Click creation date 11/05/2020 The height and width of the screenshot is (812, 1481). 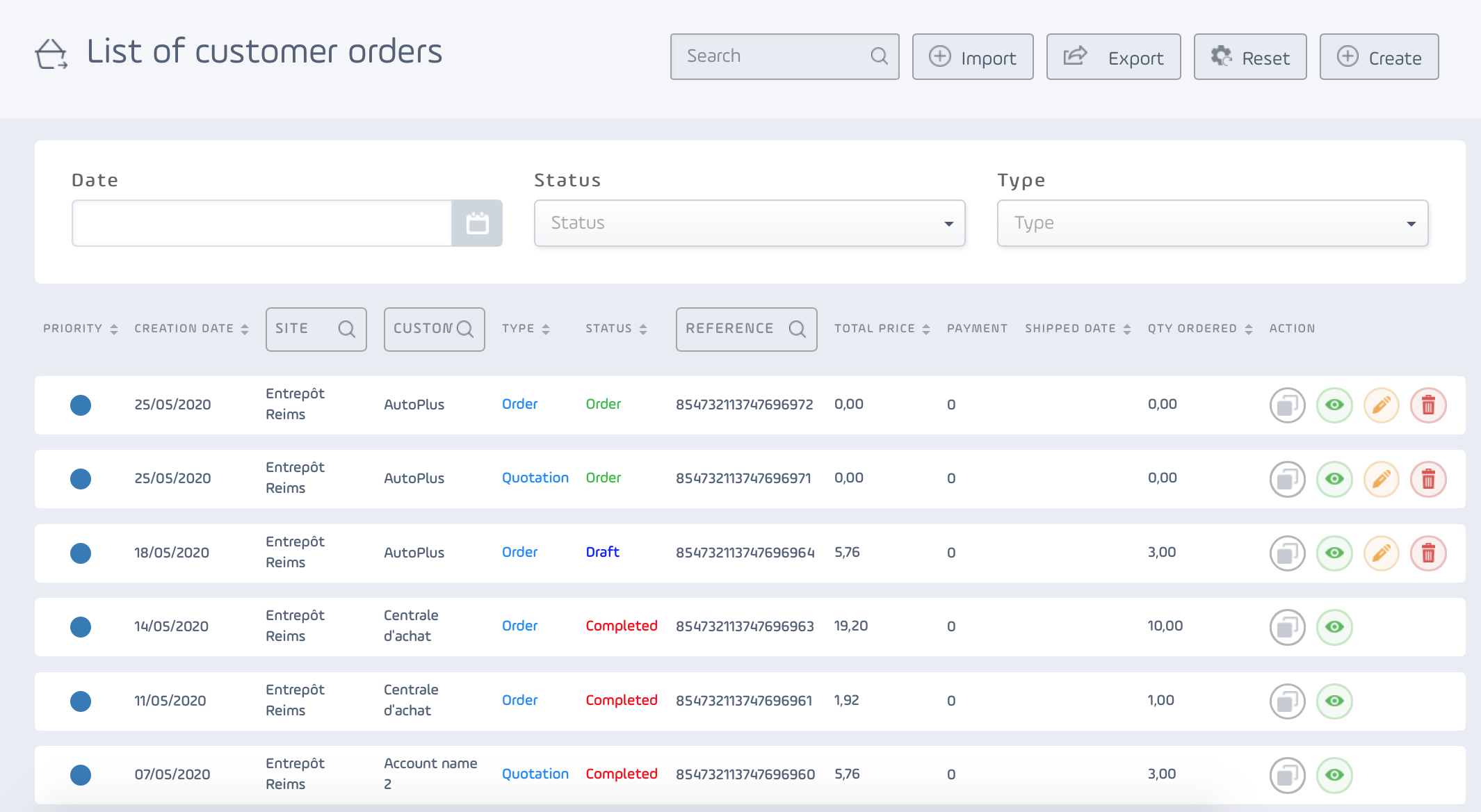coord(170,701)
